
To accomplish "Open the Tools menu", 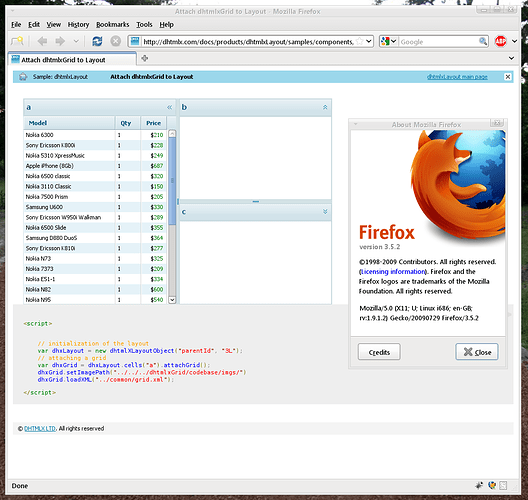I will click(x=144, y=25).
